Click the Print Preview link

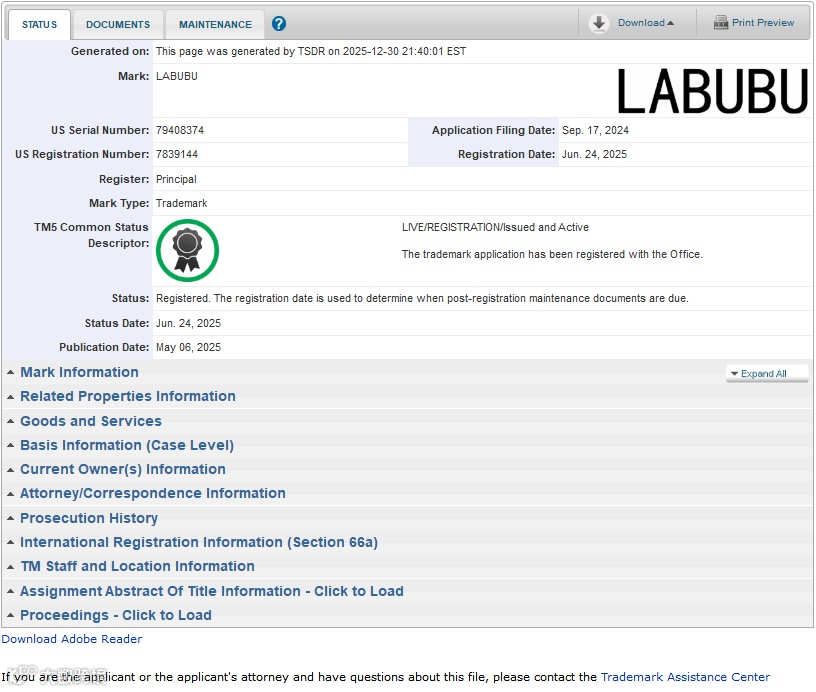tap(763, 23)
